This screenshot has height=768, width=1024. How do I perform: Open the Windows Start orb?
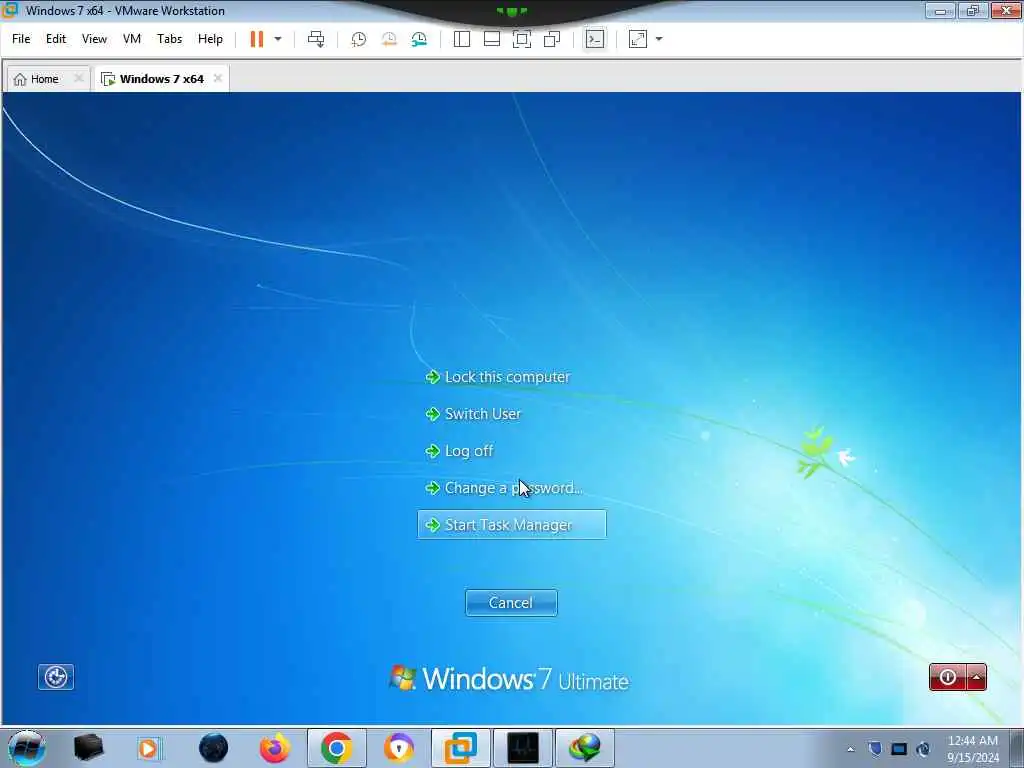click(26, 748)
